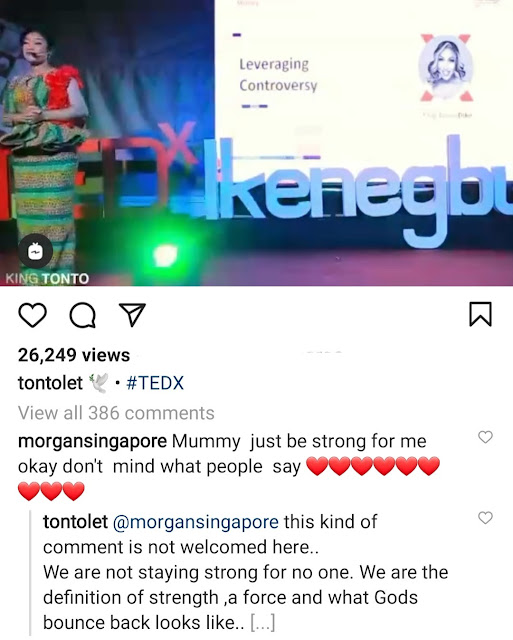Viewport: 513px width, 640px height.
Task: Tap the Ikenegbu stage lettering in video
Action: click(357, 192)
